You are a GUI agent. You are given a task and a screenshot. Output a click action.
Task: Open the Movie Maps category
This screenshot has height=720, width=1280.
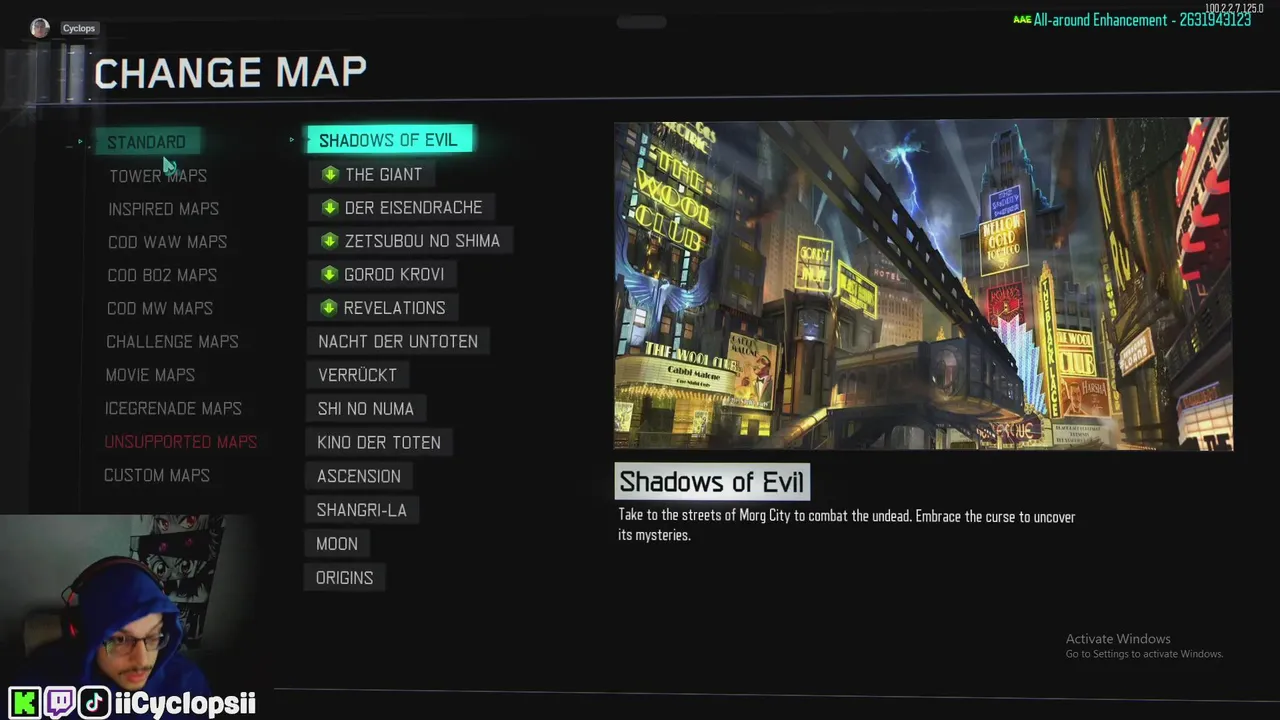150,375
